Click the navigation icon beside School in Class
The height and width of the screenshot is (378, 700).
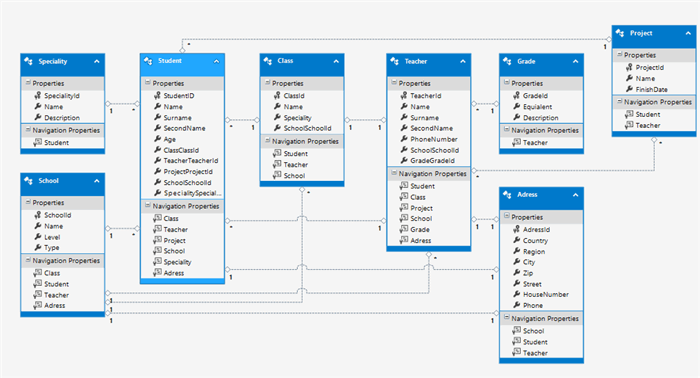277,175
